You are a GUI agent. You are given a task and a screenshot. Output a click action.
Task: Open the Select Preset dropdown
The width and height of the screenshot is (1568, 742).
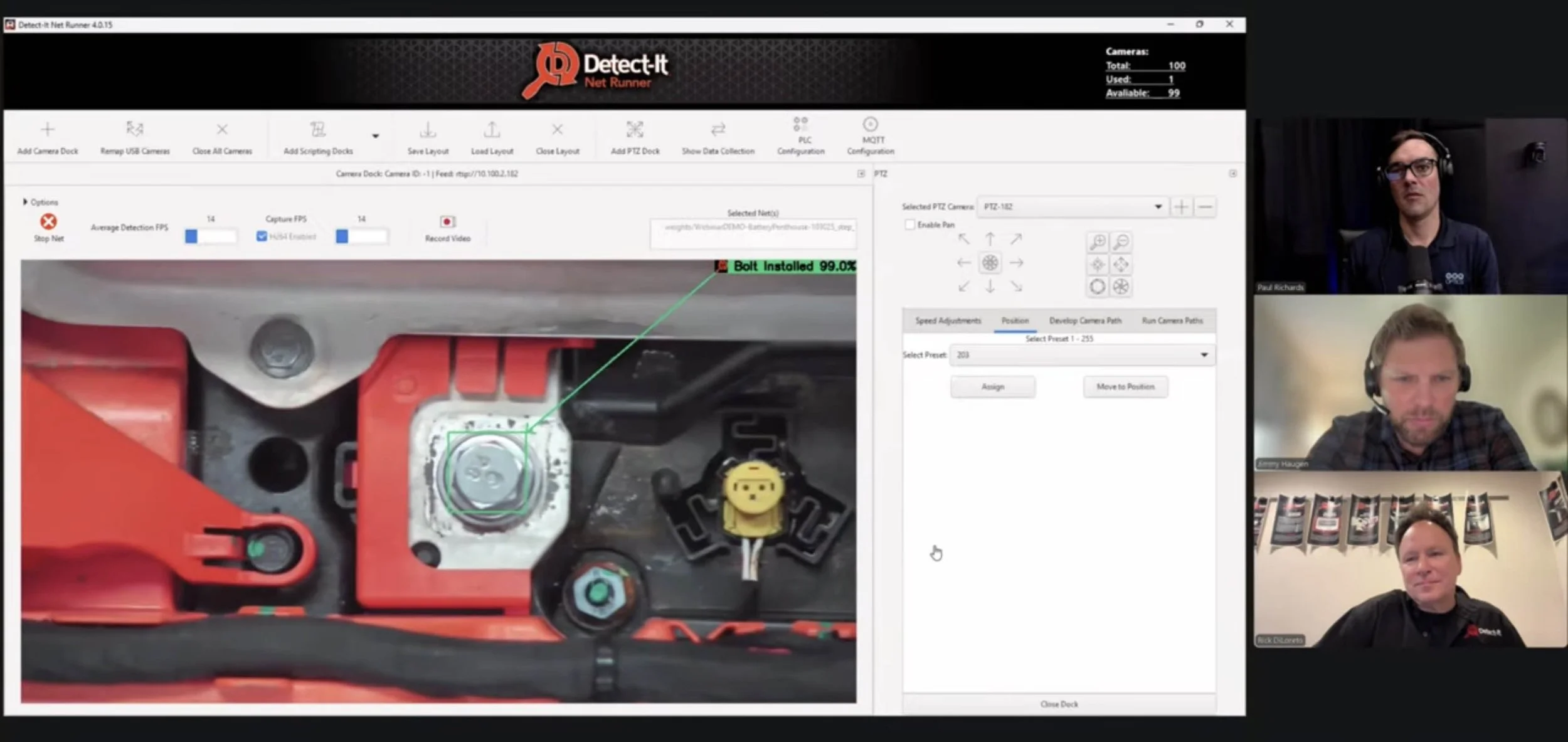coord(1204,355)
